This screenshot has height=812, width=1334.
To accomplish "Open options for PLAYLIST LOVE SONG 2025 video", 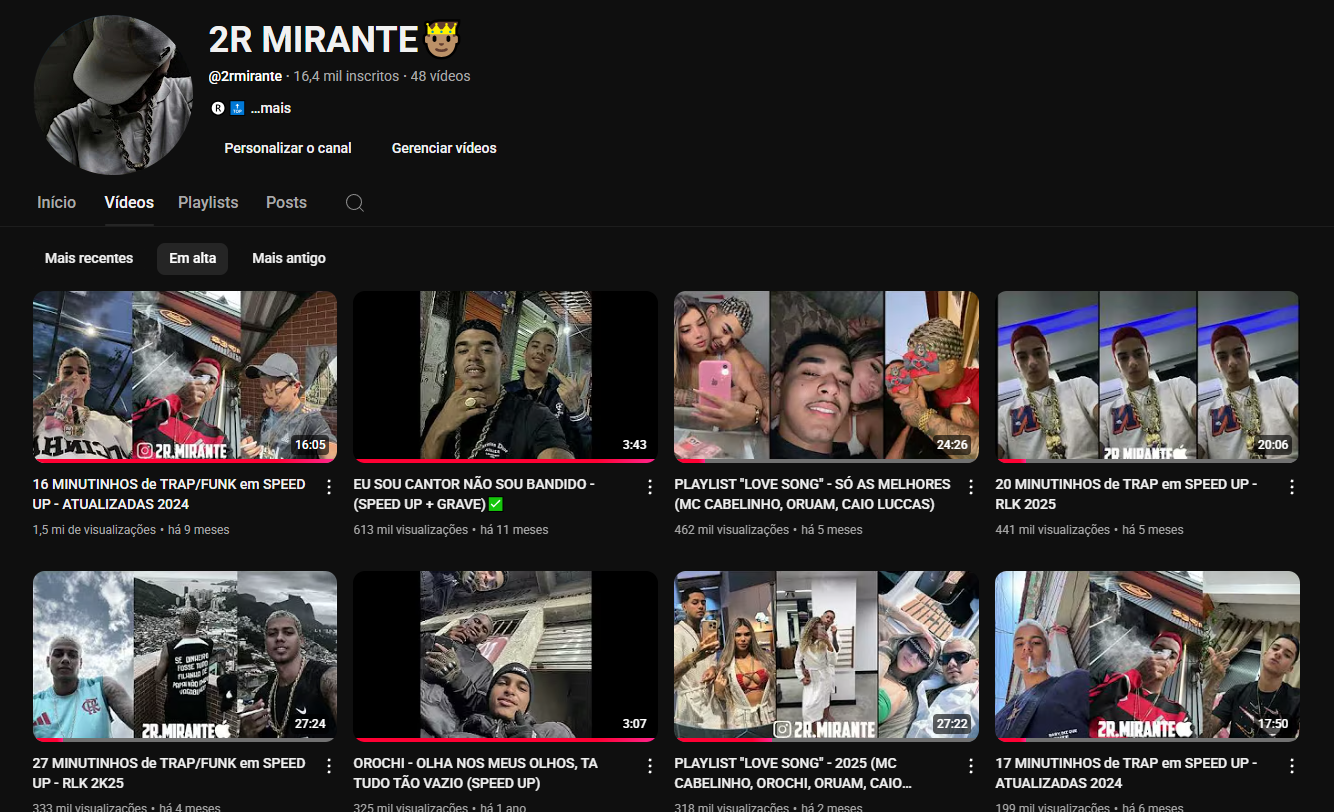I will coord(970,766).
